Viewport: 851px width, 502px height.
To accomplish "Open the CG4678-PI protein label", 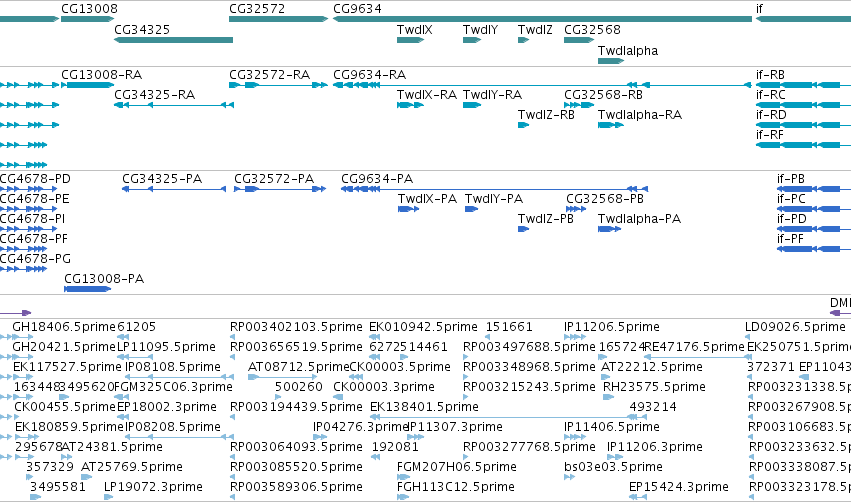I will point(33,219).
